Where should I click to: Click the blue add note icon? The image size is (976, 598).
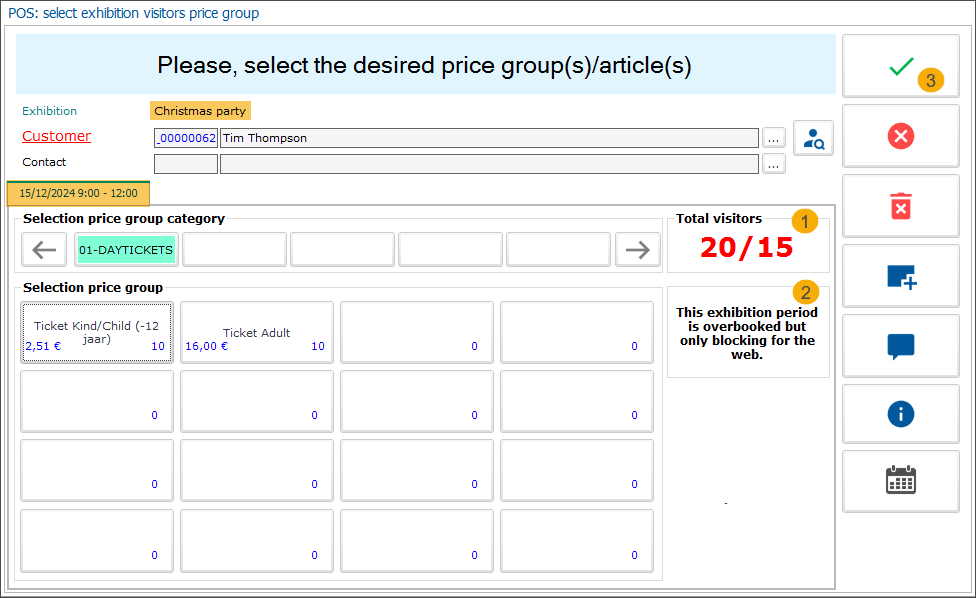(x=901, y=276)
